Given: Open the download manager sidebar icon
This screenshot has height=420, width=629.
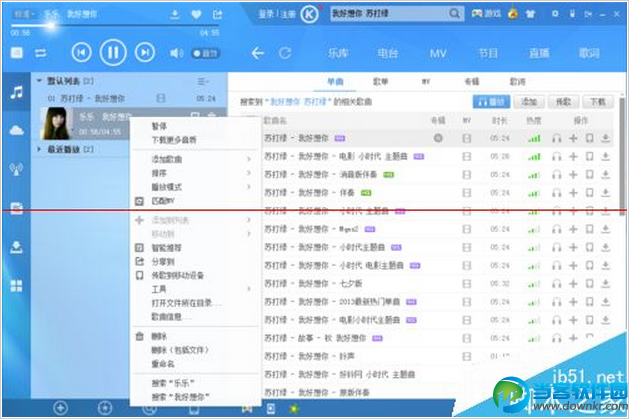Looking at the screenshot, I should pyautogui.click(x=16, y=247).
